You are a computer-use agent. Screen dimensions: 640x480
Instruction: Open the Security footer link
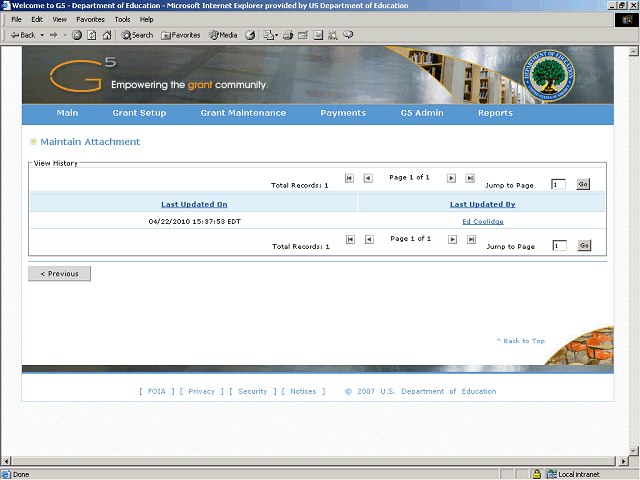pyautogui.click(x=253, y=391)
